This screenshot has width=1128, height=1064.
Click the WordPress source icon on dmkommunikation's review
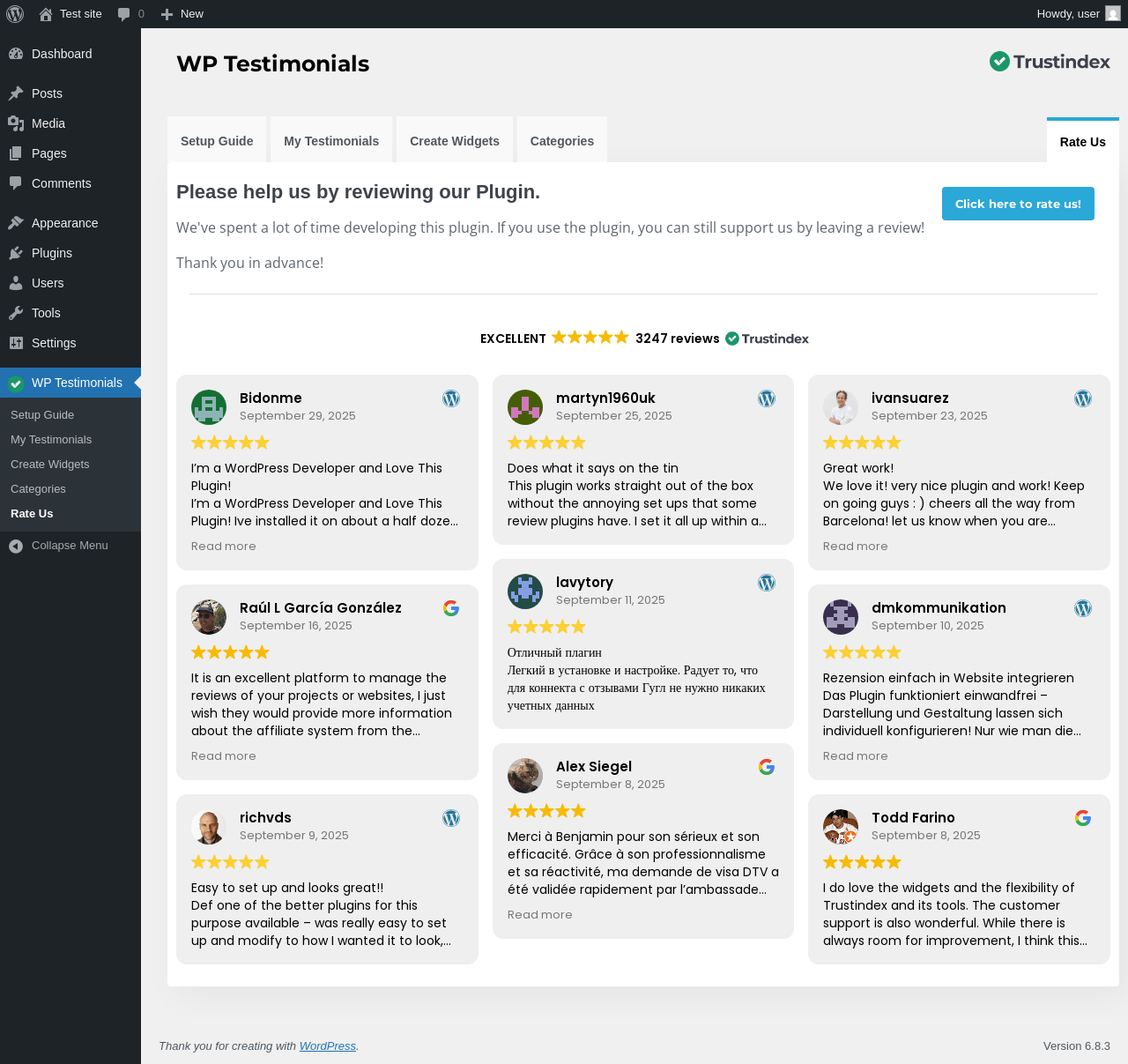pos(1083,608)
